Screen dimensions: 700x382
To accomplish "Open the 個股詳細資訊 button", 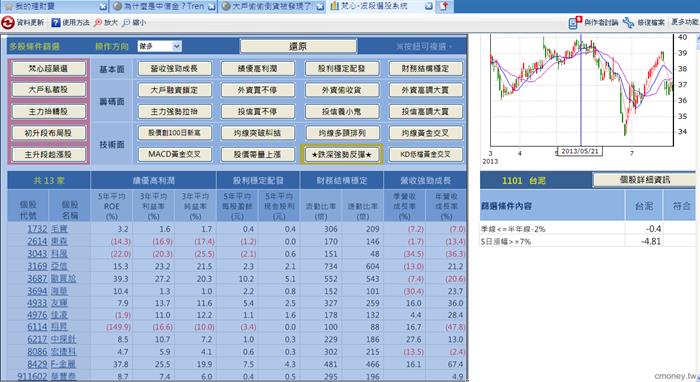I will tap(645, 179).
